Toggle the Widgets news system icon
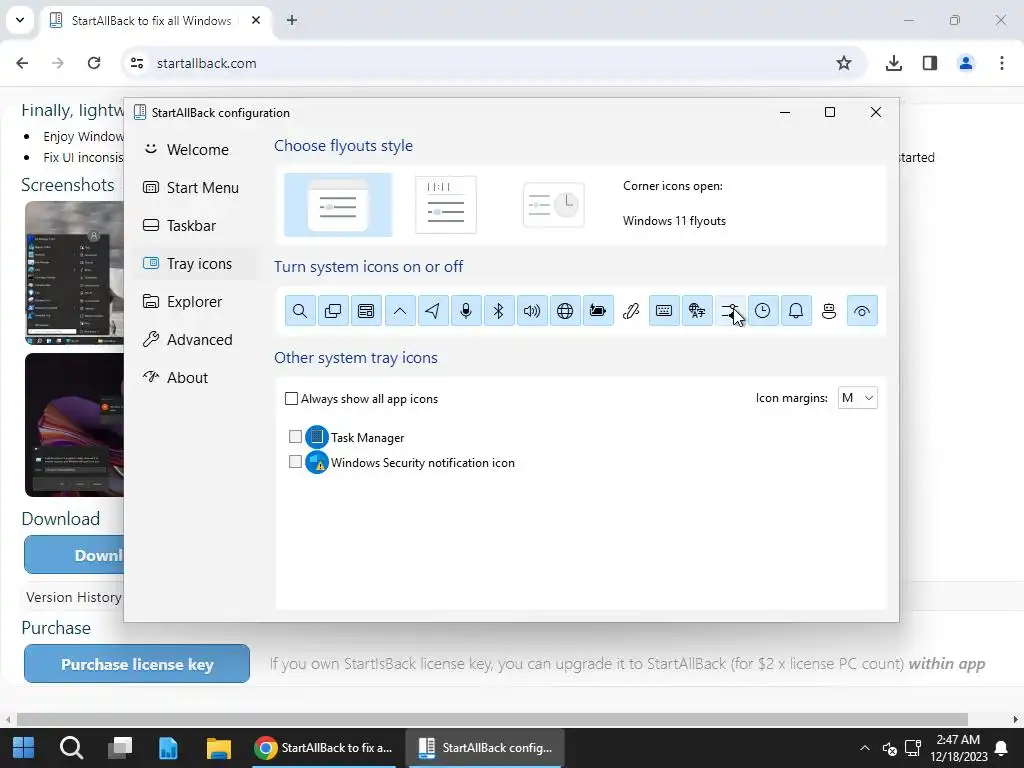The height and width of the screenshot is (768, 1024). tap(366, 311)
